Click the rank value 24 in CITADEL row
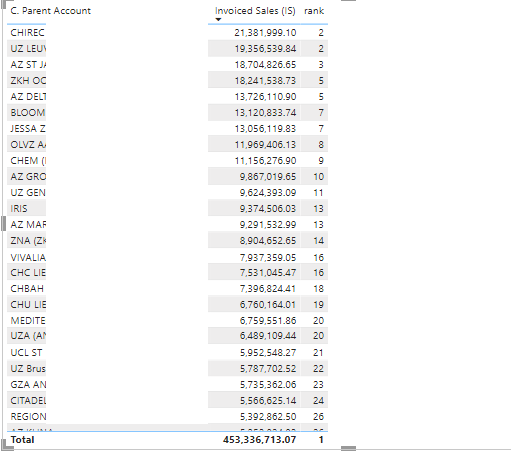Screen dimensions: 511x459 click(x=318, y=401)
